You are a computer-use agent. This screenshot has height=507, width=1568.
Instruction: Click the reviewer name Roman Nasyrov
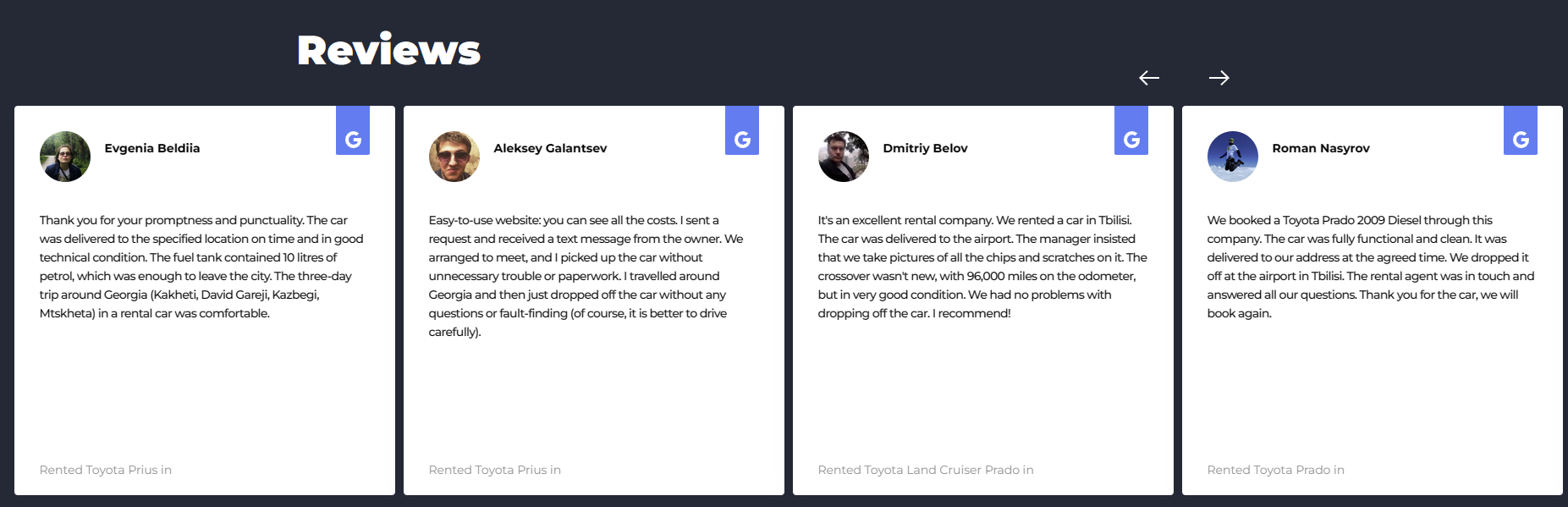[x=1321, y=148]
